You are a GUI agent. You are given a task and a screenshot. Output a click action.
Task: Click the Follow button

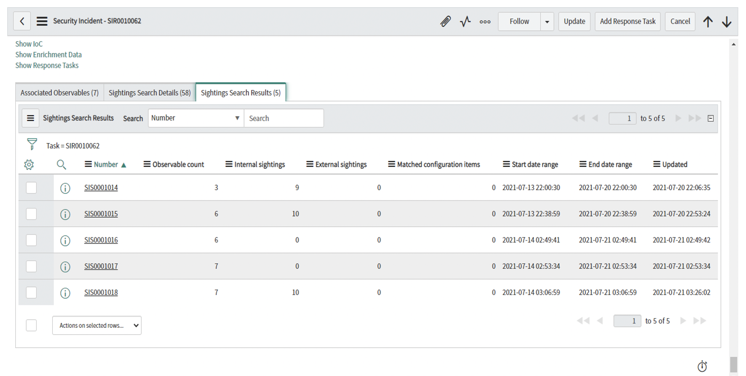tap(520, 21)
